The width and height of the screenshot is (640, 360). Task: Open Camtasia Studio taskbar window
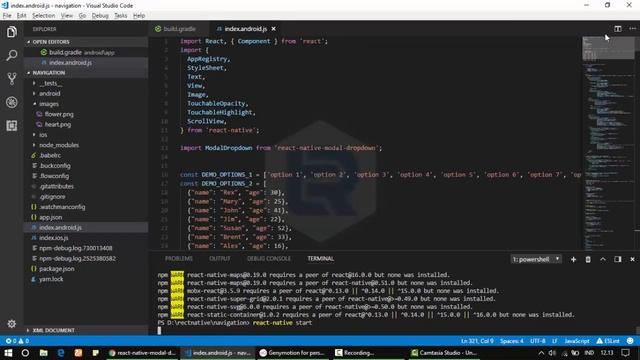[444, 353]
